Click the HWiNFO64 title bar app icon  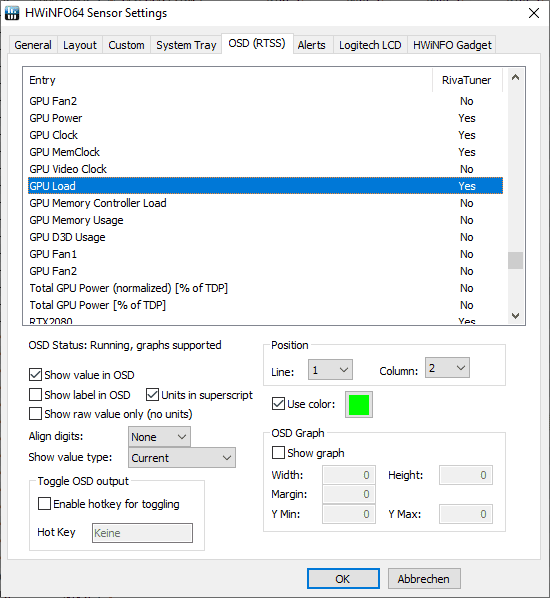click(12, 13)
